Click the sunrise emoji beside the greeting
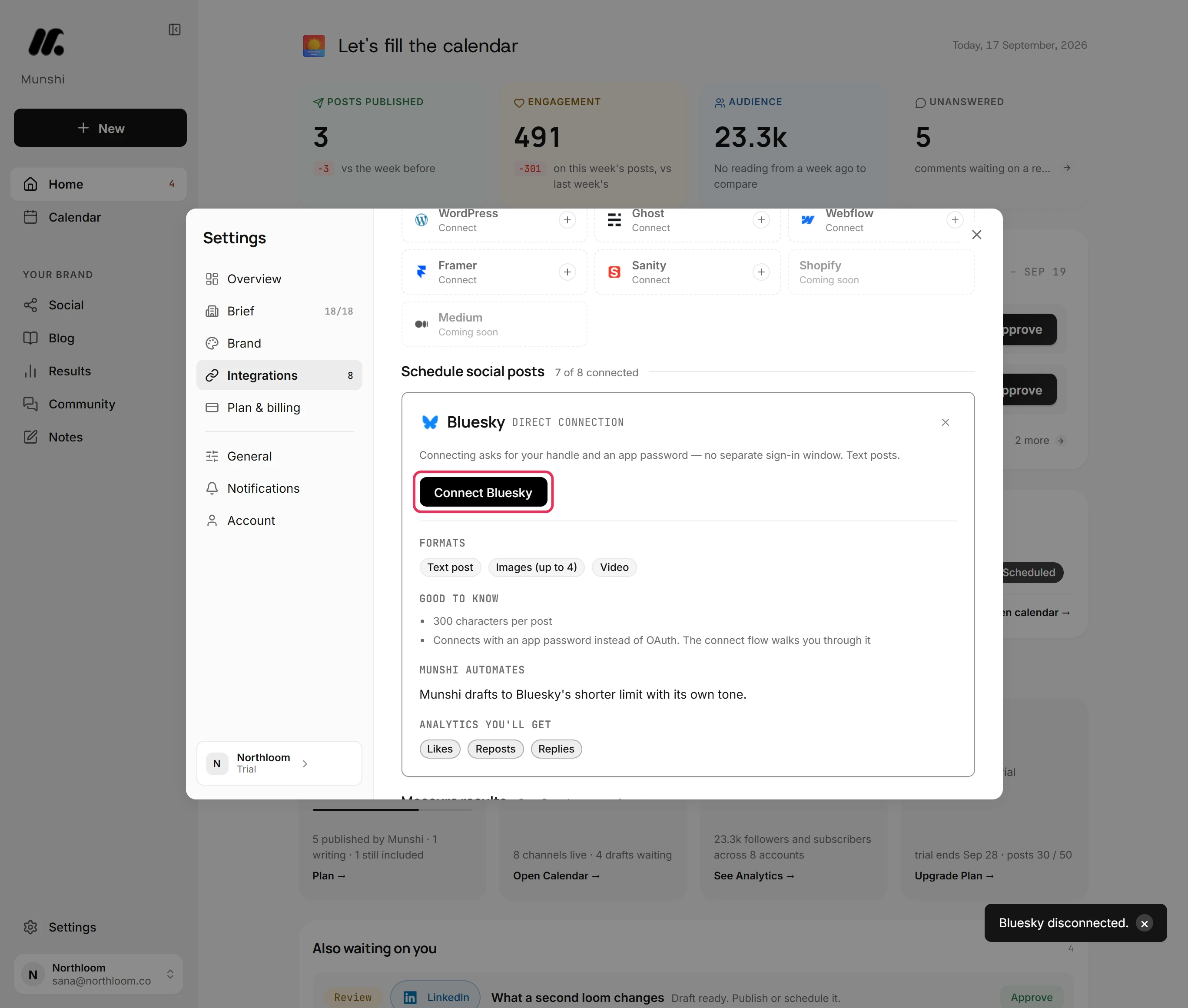The height and width of the screenshot is (1008, 1188). 314,46
